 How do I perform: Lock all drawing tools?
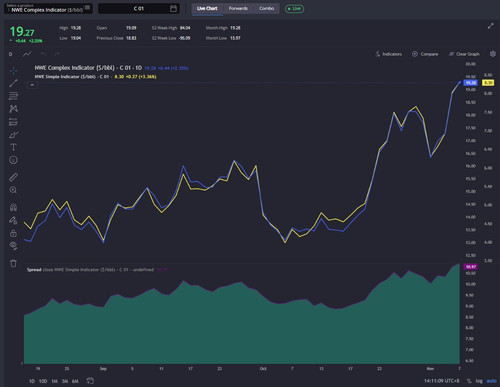click(13, 233)
